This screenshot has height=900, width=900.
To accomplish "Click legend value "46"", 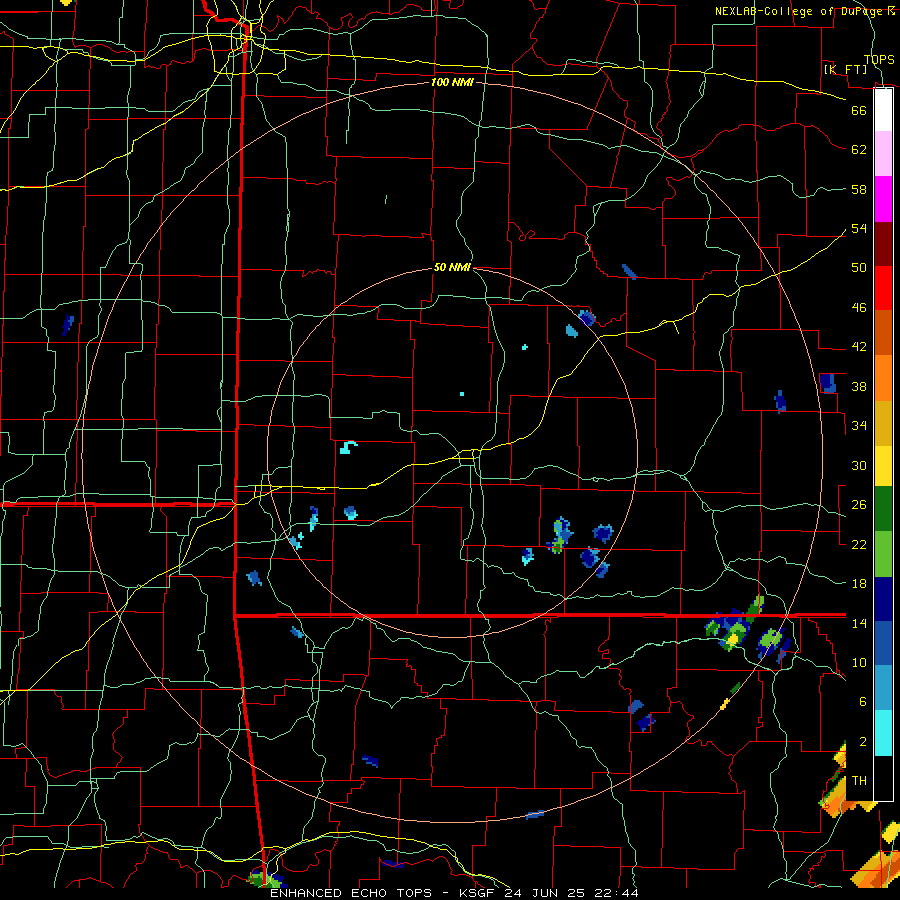I will pyautogui.click(x=859, y=308).
